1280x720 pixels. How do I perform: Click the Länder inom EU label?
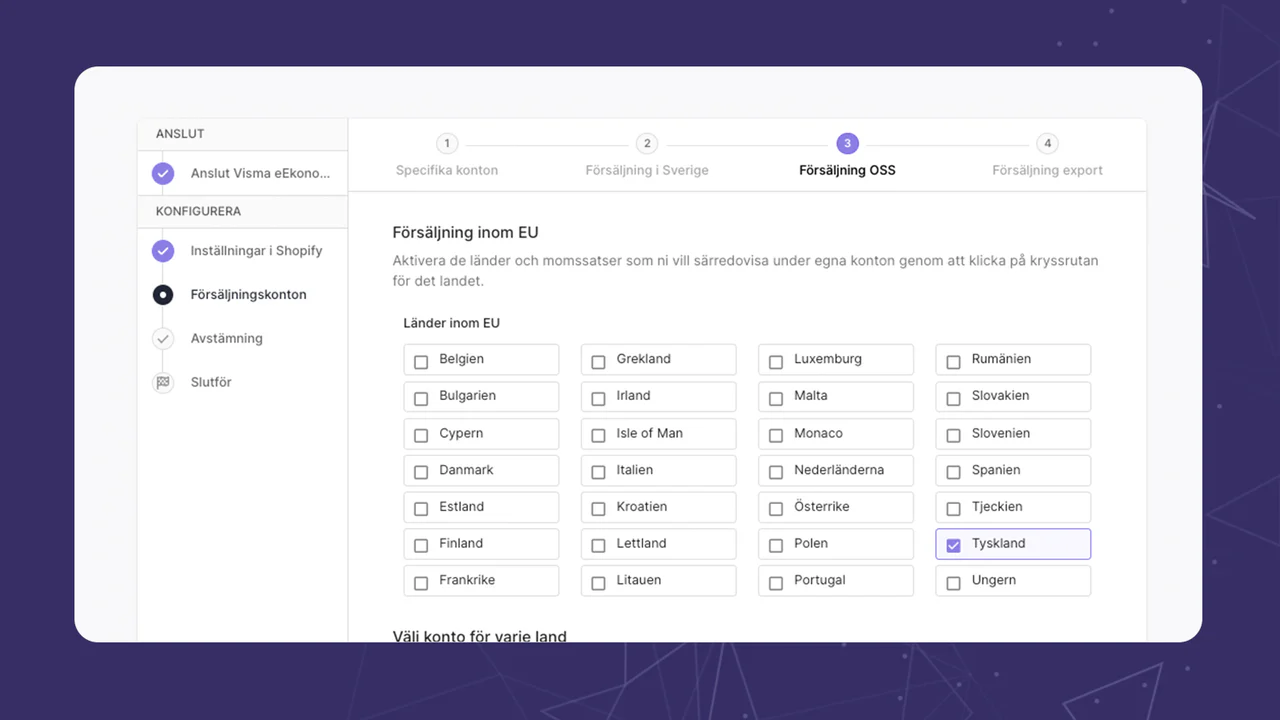[x=452, y=323]
